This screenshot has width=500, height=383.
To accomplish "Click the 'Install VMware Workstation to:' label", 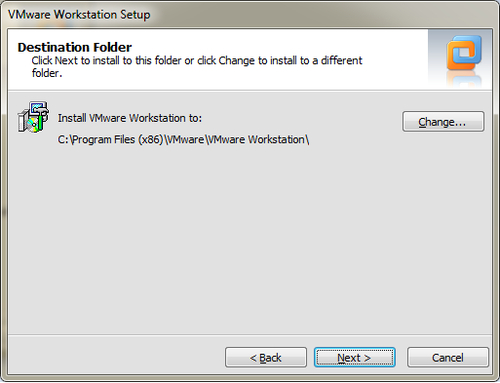I will pyautogui.click(x=130, y=118).
